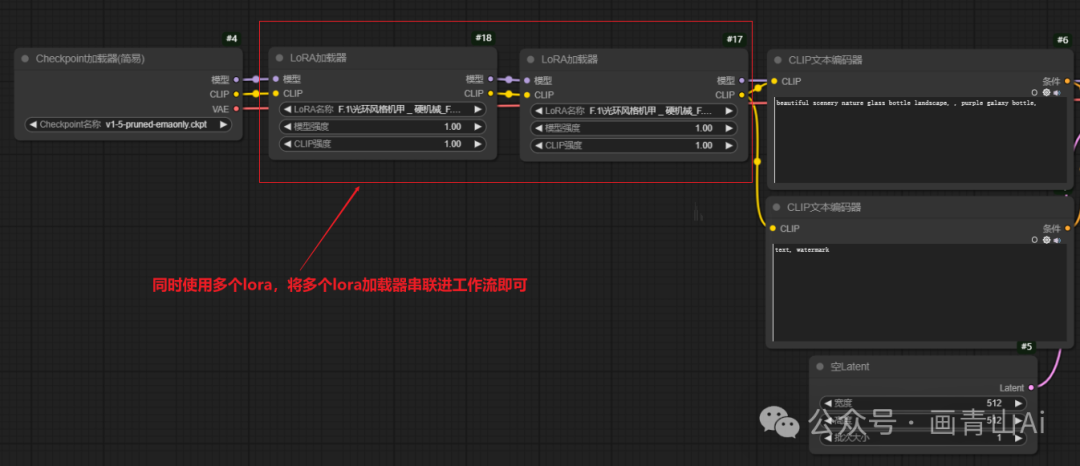The width and height of the screenshot is (1080, 466).
Task: Click the #17 node ID badge
Action: 734,39
